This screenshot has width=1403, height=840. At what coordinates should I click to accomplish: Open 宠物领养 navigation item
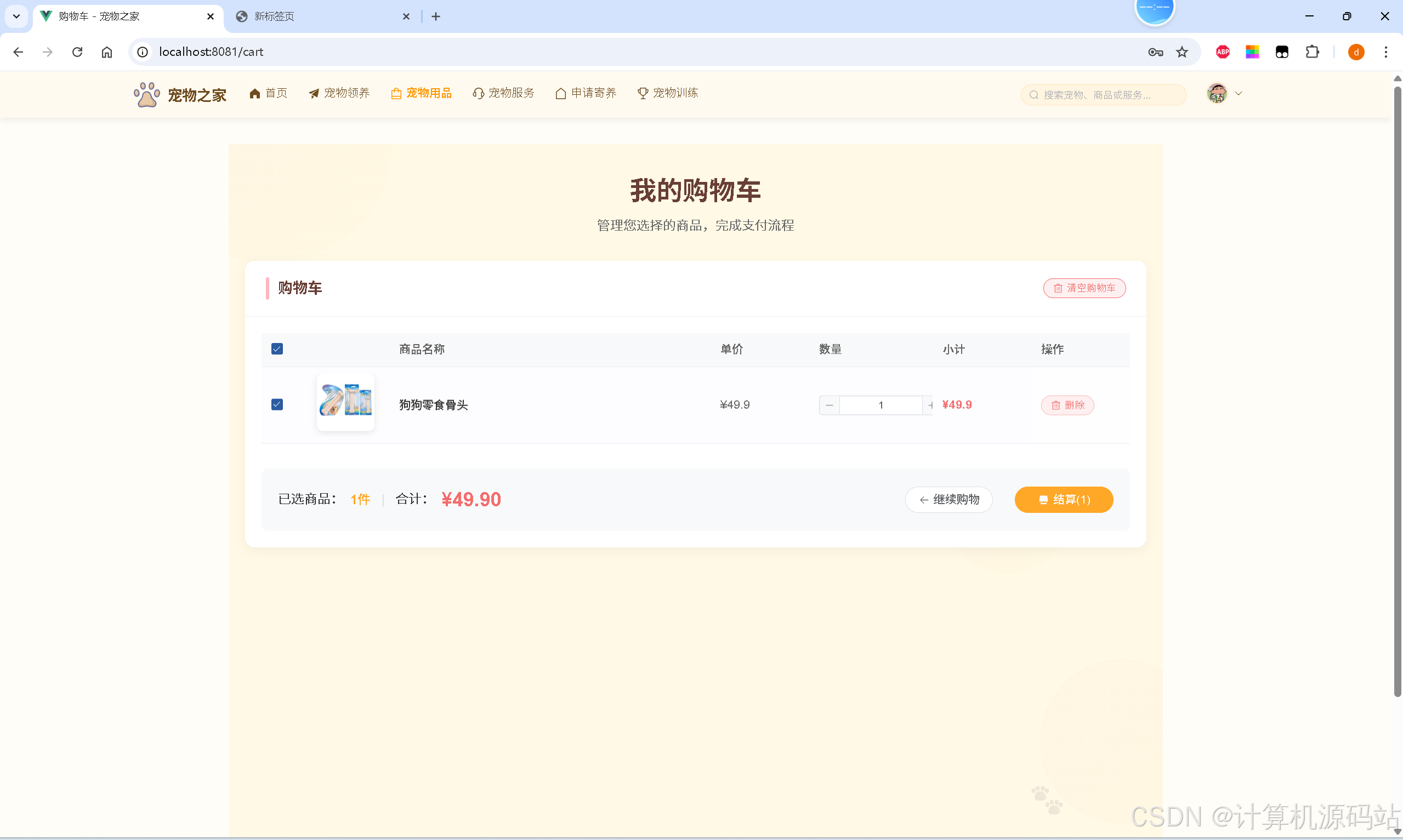point(339,93)
